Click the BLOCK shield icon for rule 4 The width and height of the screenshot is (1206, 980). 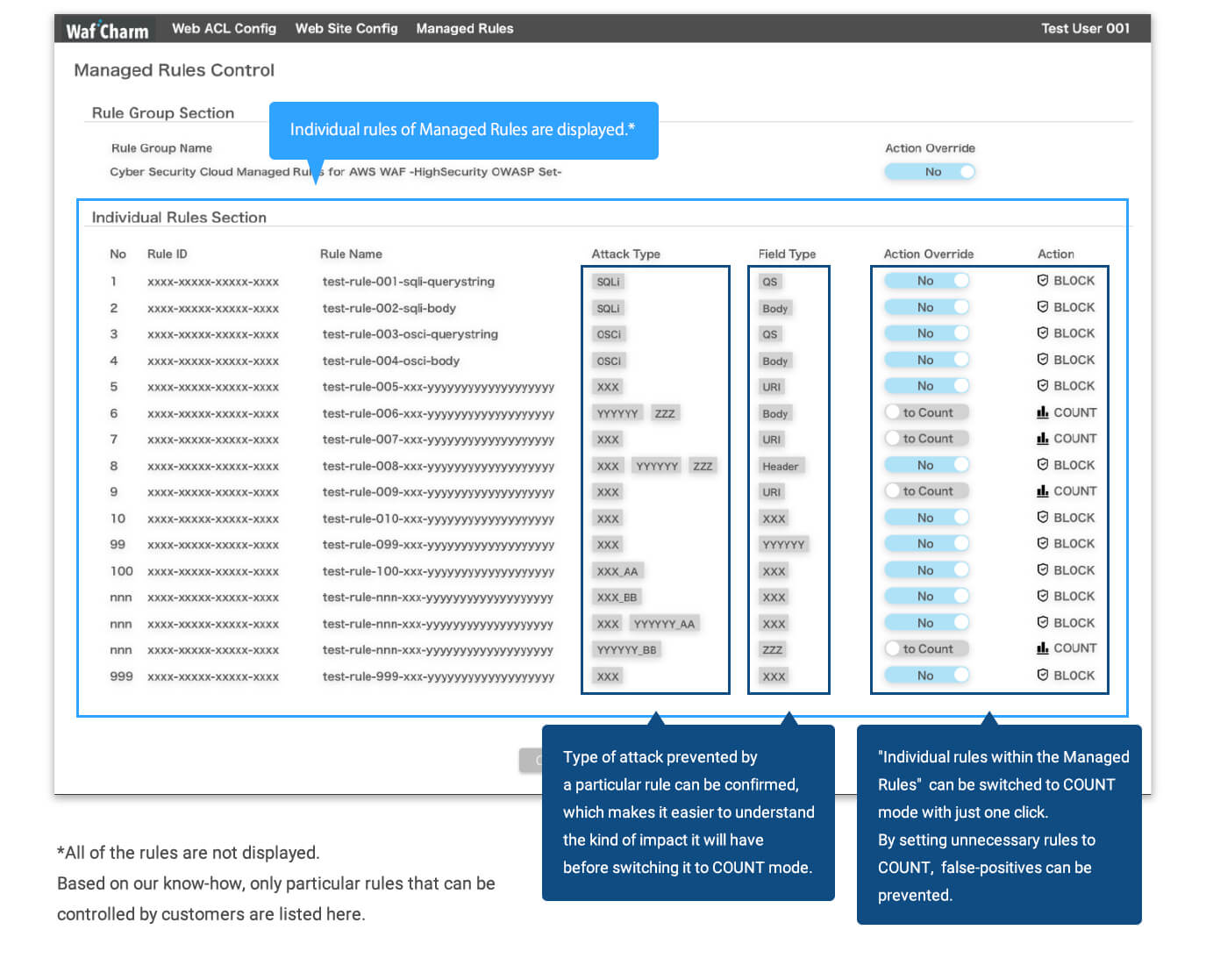(x=1043, y=360)
